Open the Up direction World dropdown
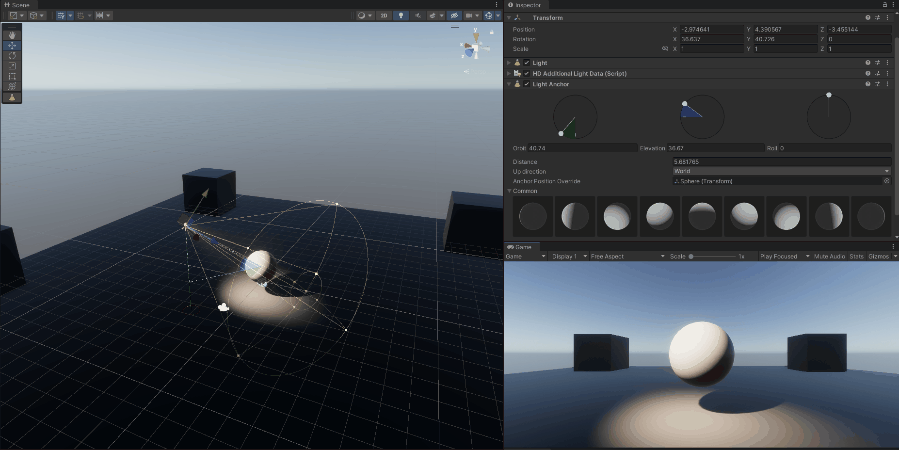 [x=781, y=171]
